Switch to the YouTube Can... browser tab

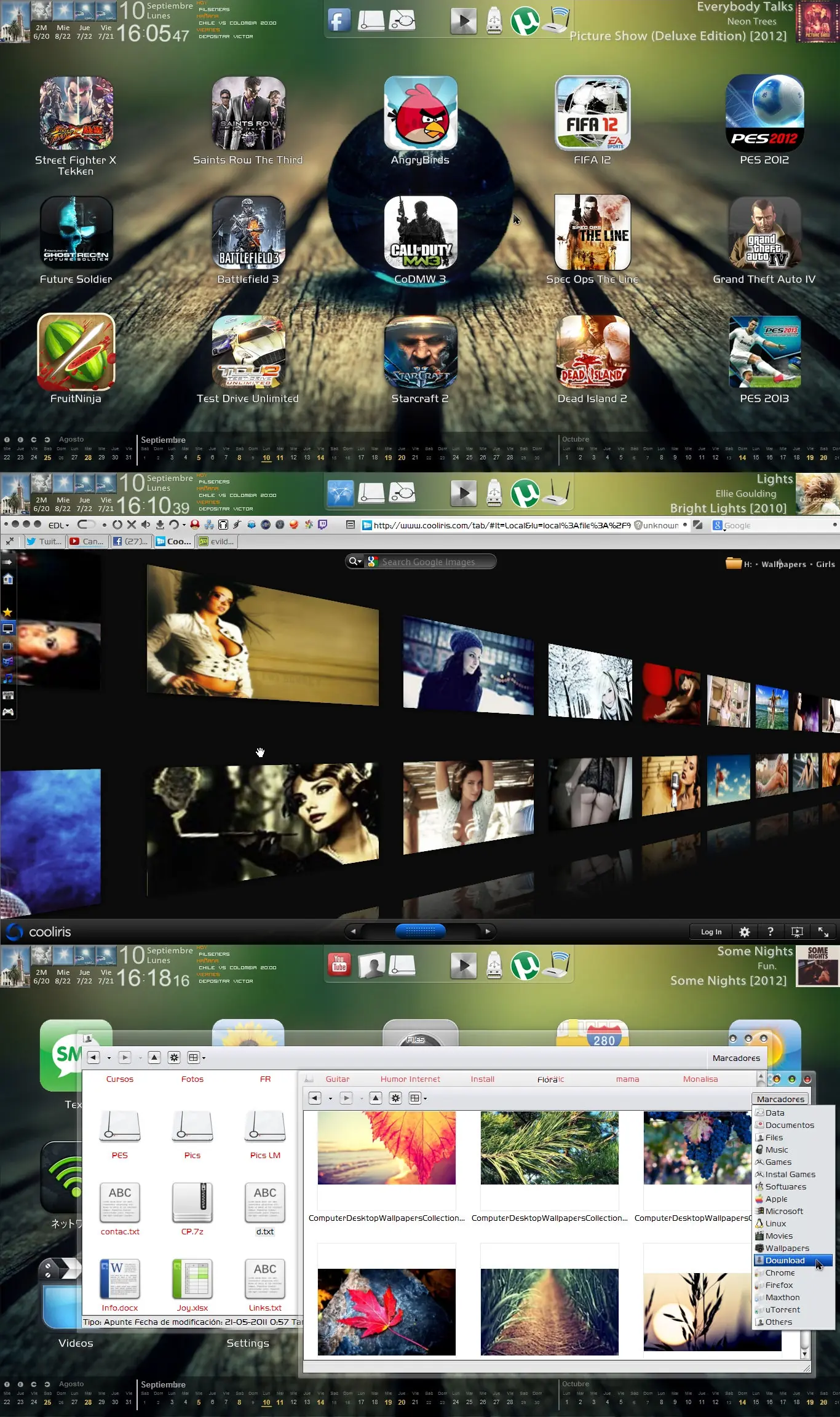87,541
